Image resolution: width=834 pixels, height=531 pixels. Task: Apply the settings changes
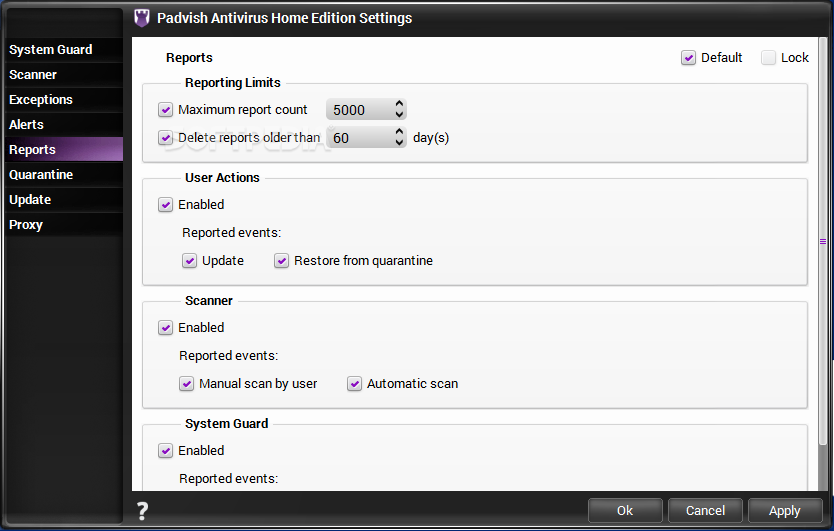[785, 511]
